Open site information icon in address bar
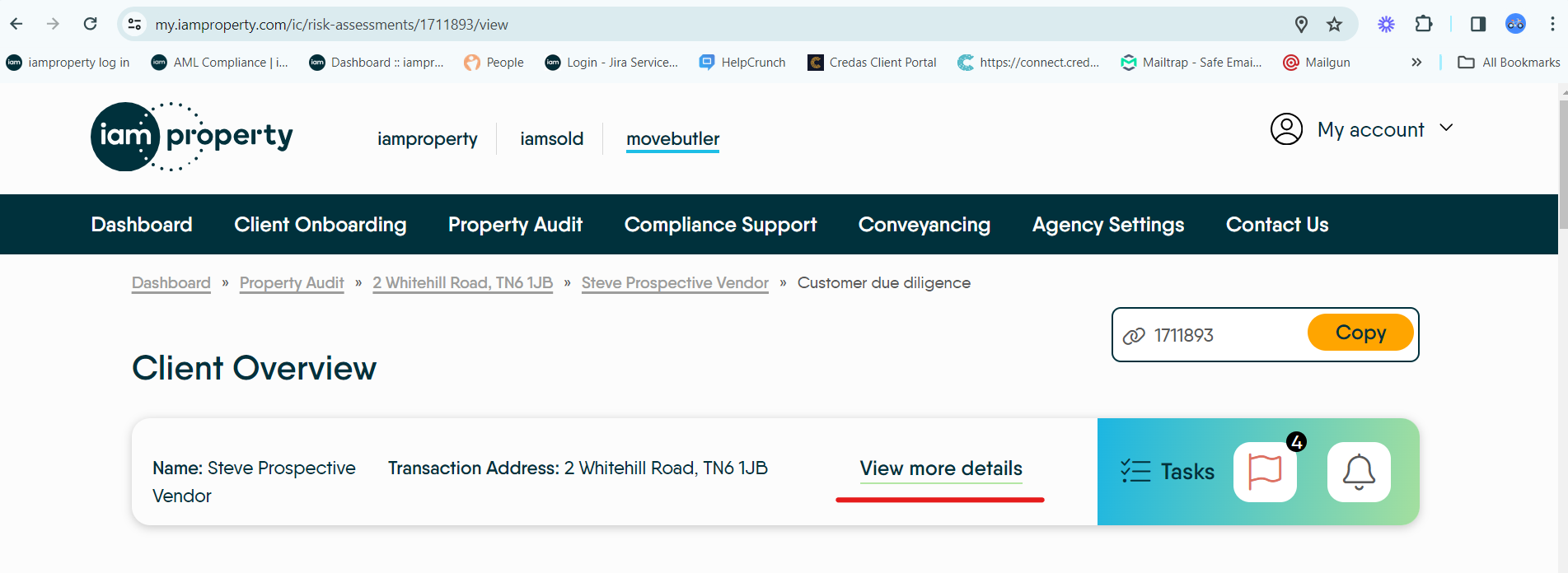Viewport: 1568px width, 573px height. click(134, 24)
